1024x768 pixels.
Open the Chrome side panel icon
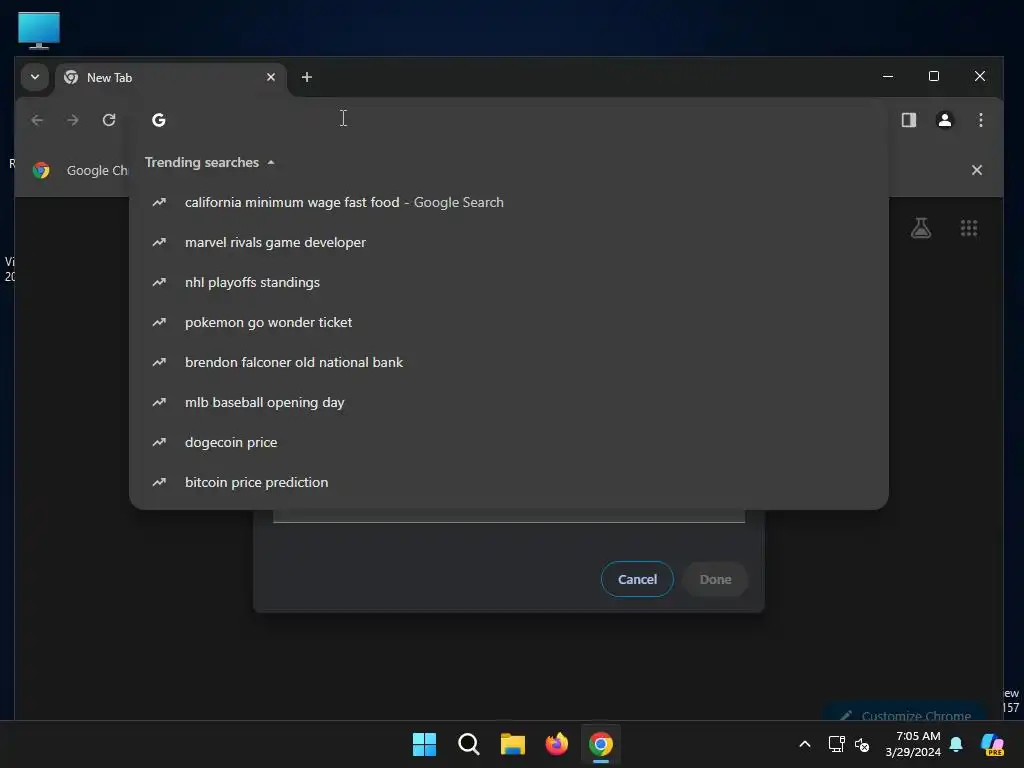point(908,120)
